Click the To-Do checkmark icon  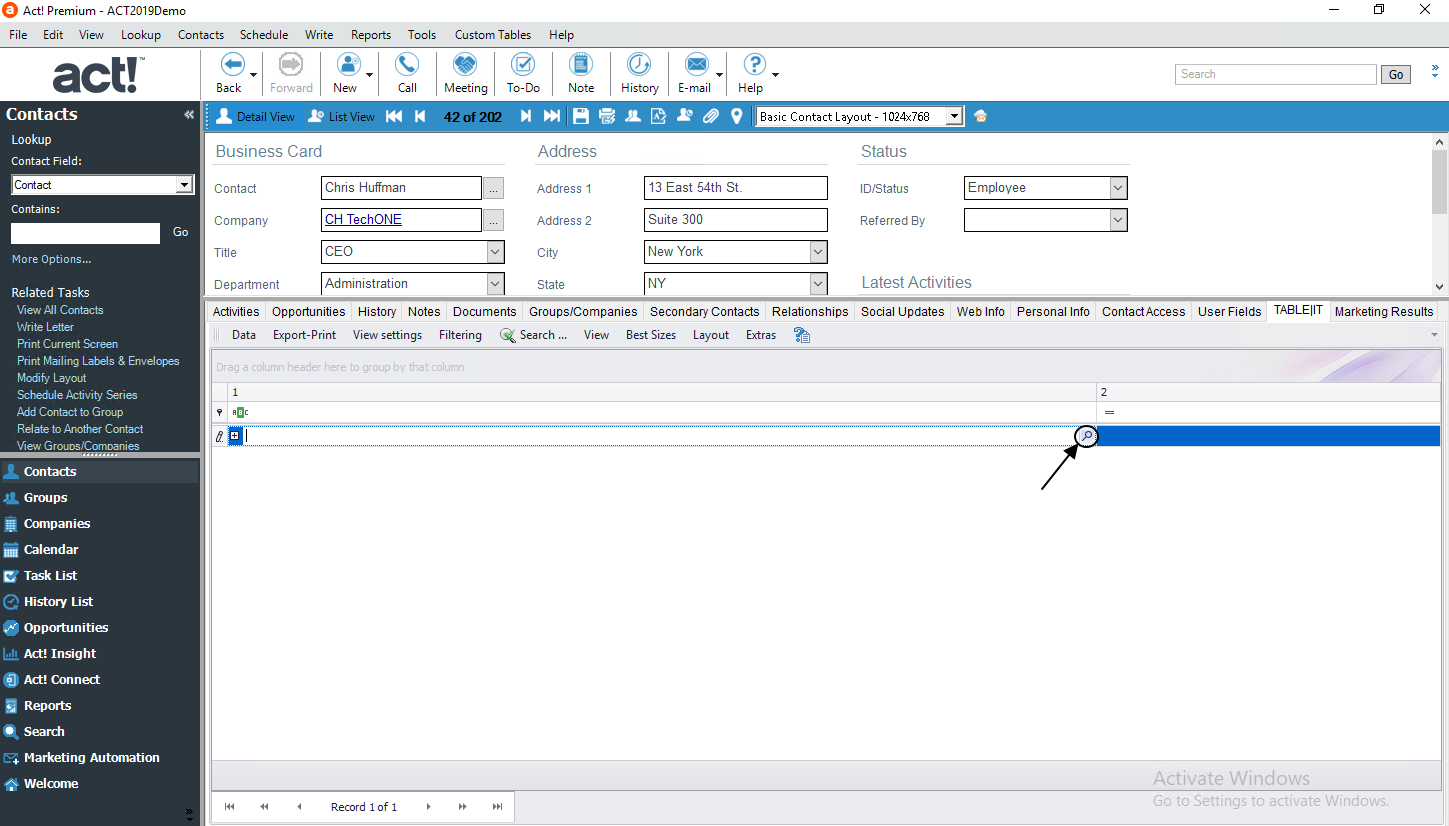[523, 65]
